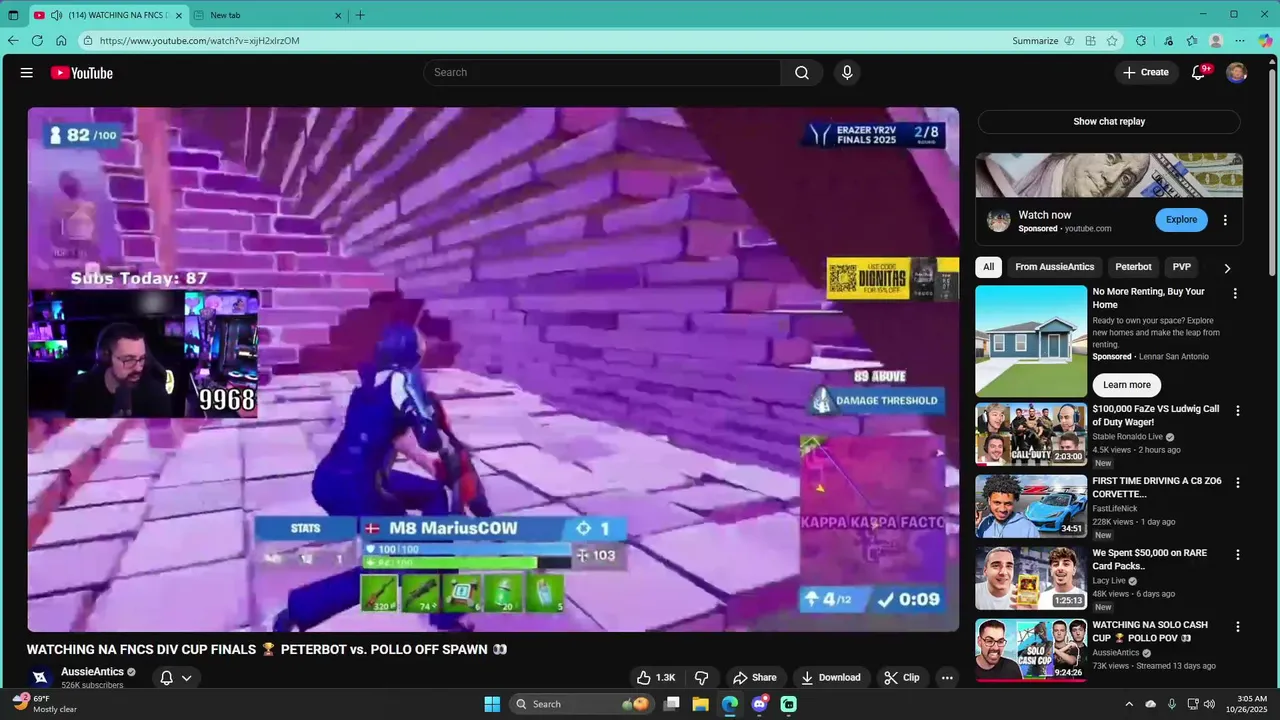Viewport: 1280px width, 720px height.
Task: View site information lock icon
Action: point(88,41)
